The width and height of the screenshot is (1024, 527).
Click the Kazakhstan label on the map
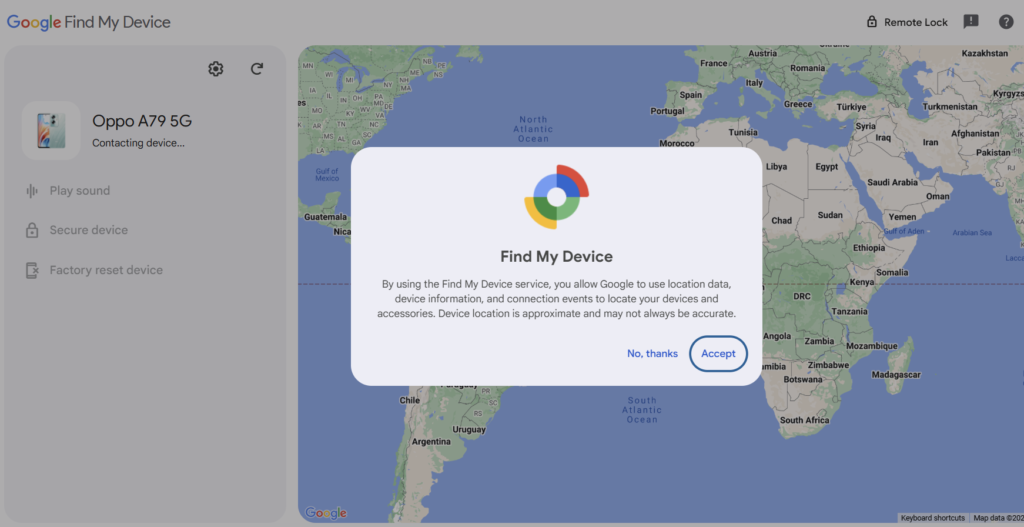[x=985, y=53]
